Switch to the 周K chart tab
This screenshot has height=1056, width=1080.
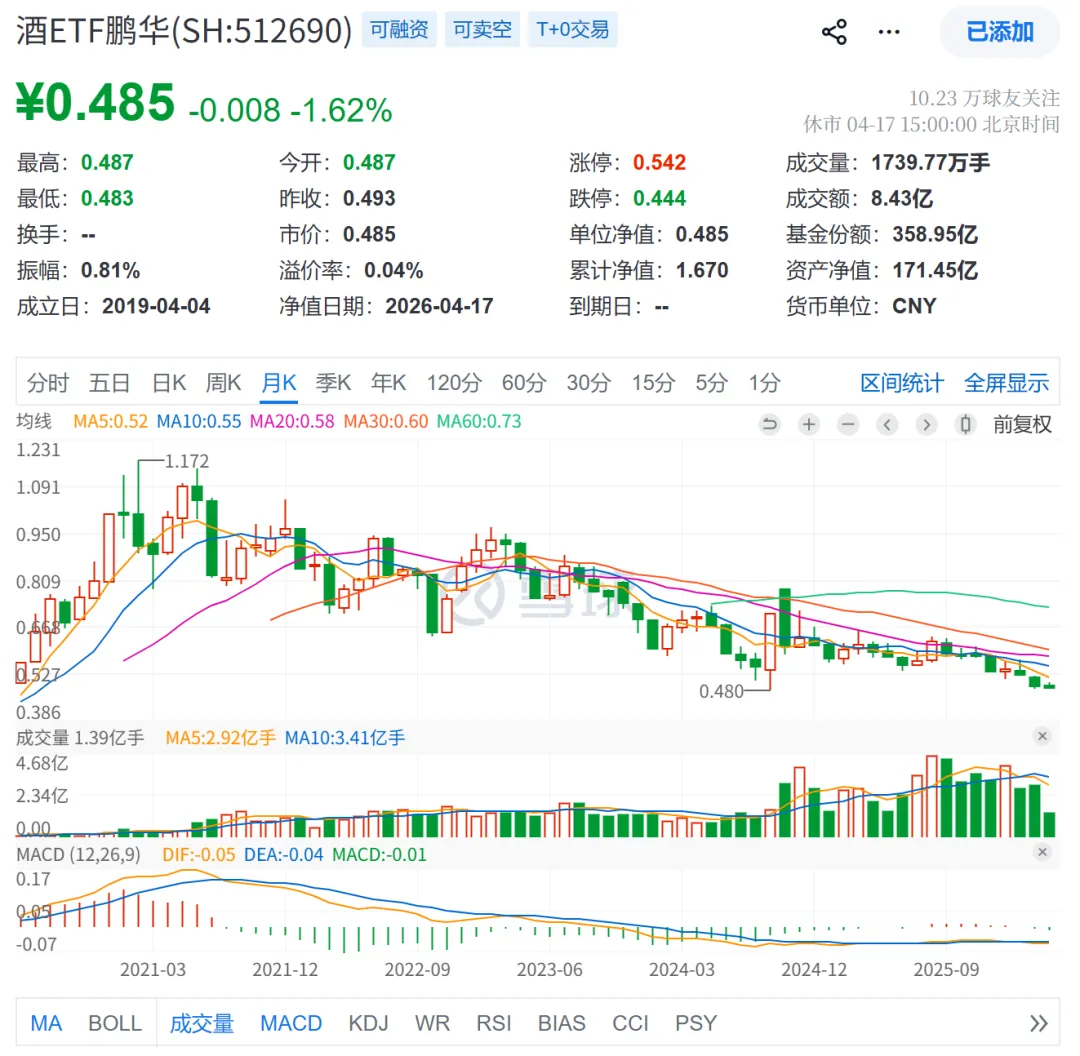[x=223, y=382]
